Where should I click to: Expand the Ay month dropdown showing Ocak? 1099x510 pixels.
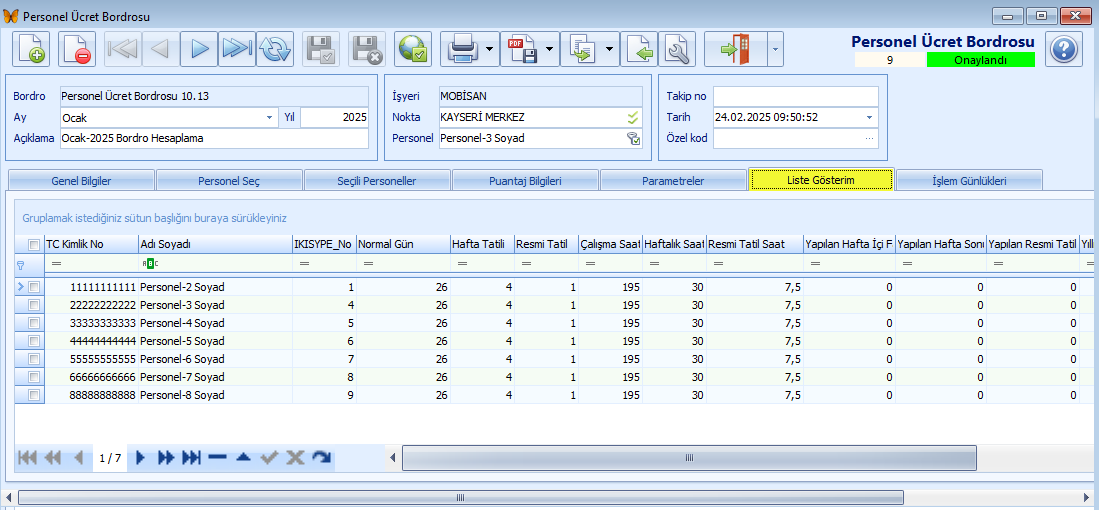[269, 118]
